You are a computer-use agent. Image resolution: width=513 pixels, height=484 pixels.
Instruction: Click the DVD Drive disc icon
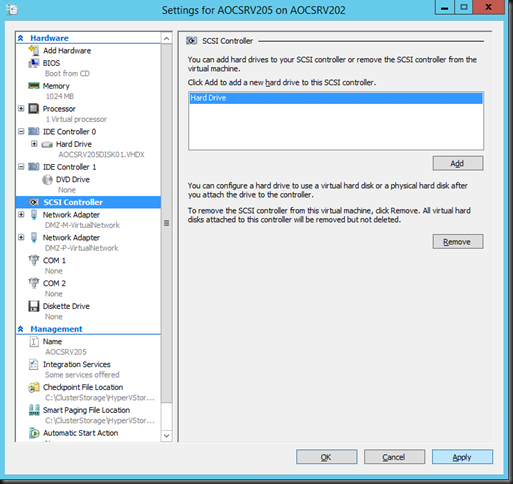pyautogui.click(x=47, y=180)
